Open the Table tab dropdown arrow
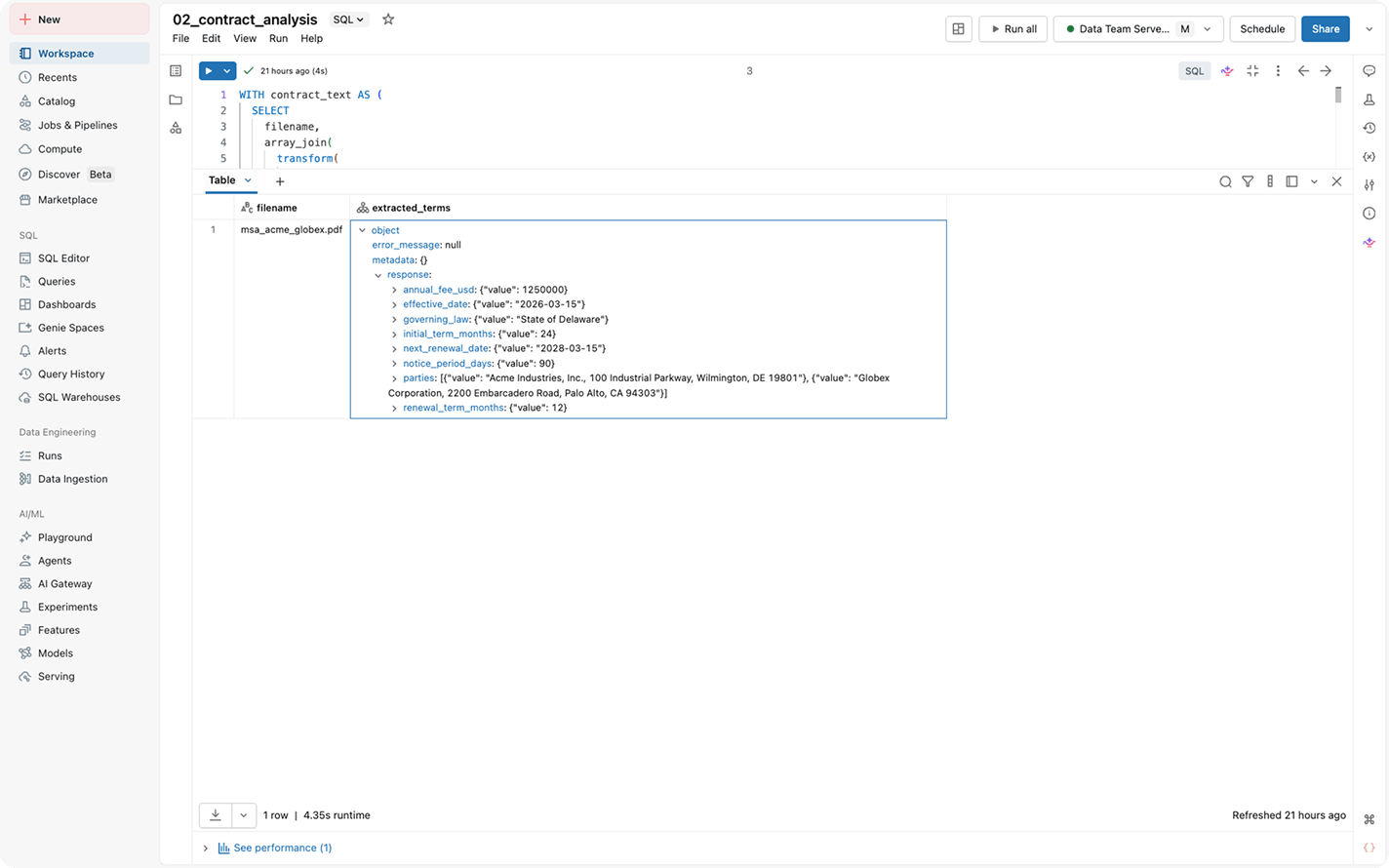This screenshot has height=868, width=1389. 248,180
